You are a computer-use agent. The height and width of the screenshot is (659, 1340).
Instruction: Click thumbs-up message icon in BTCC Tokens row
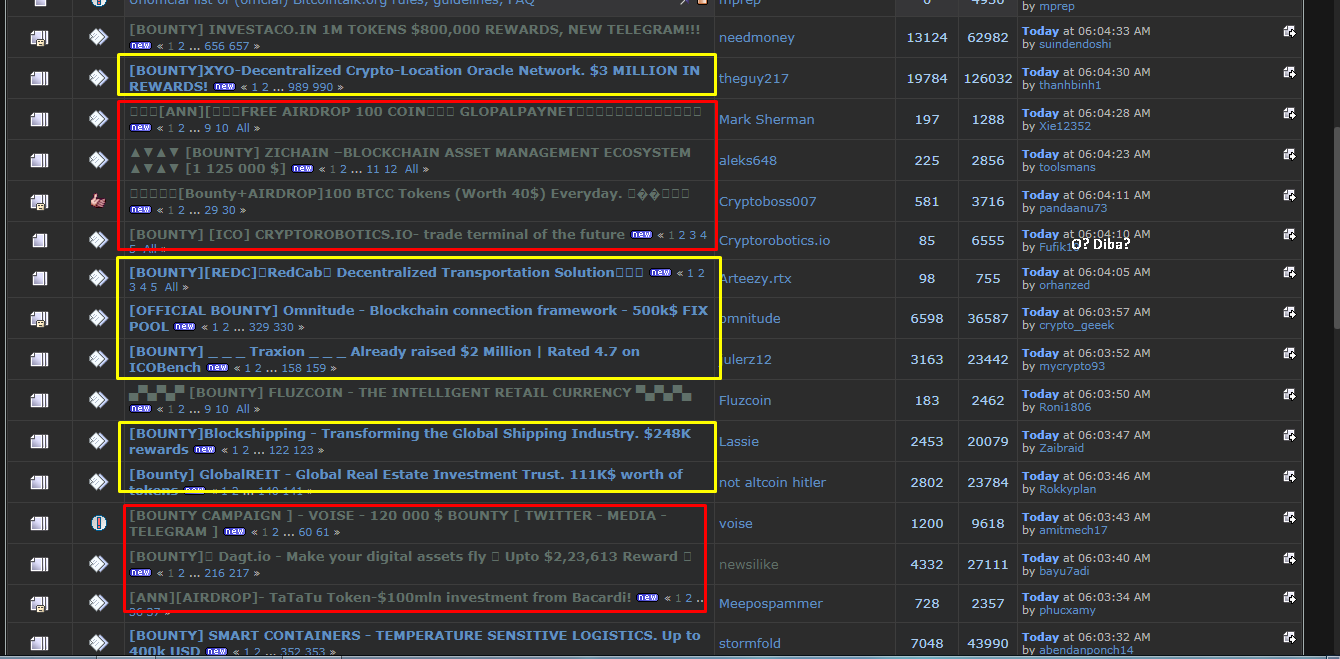coord(98,201)
